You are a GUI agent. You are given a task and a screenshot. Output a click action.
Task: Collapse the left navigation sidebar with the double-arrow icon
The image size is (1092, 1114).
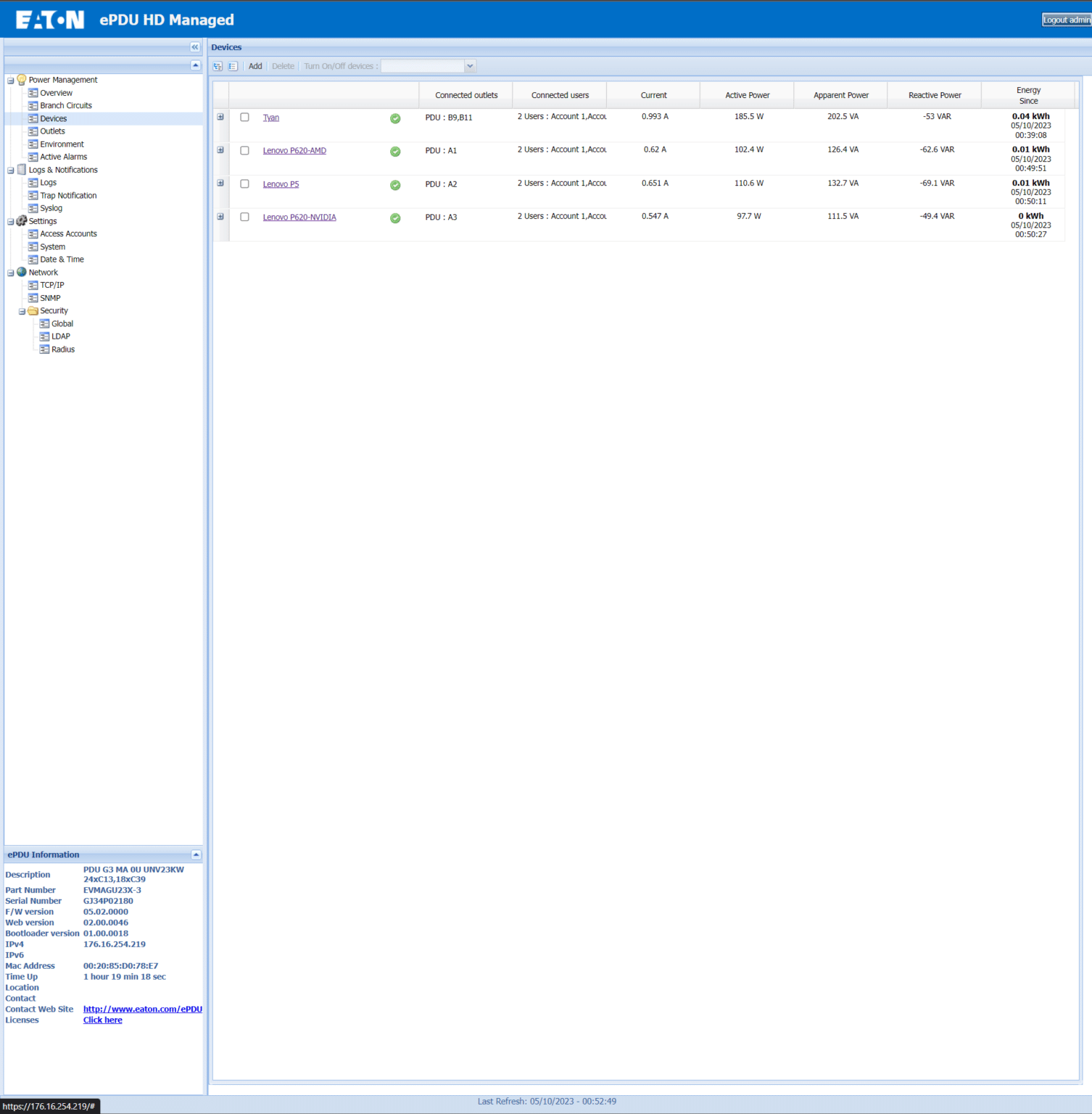tap(195, 47)
